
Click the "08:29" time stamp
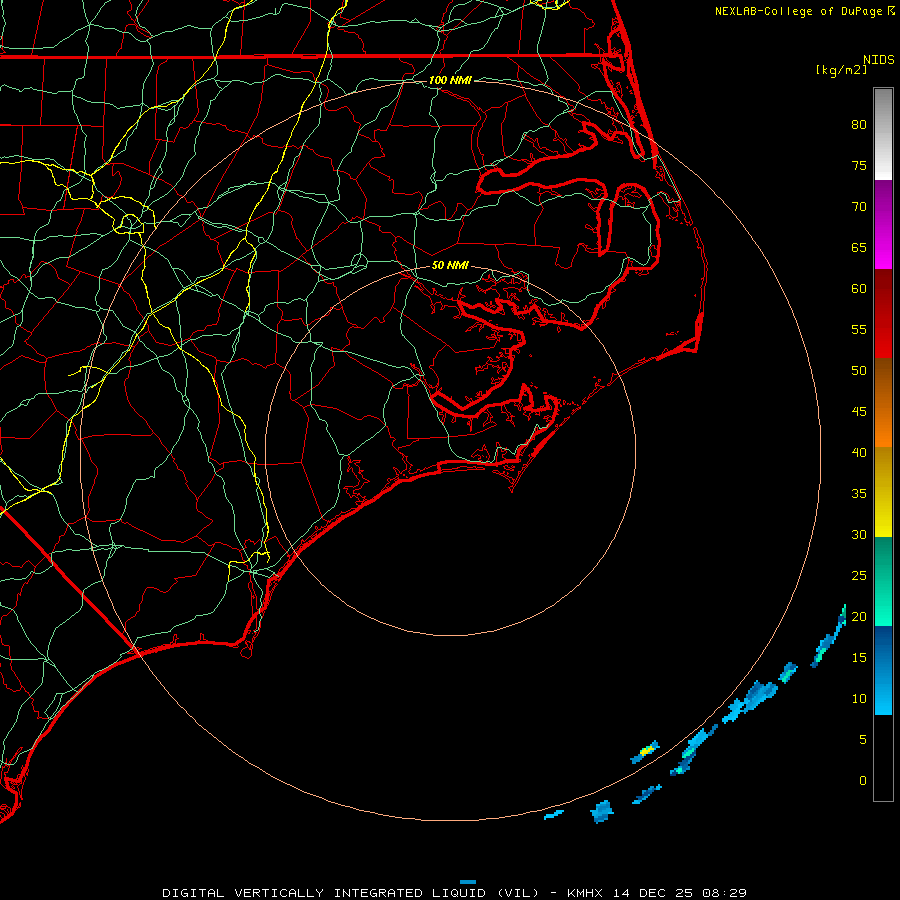coord(724,893)
